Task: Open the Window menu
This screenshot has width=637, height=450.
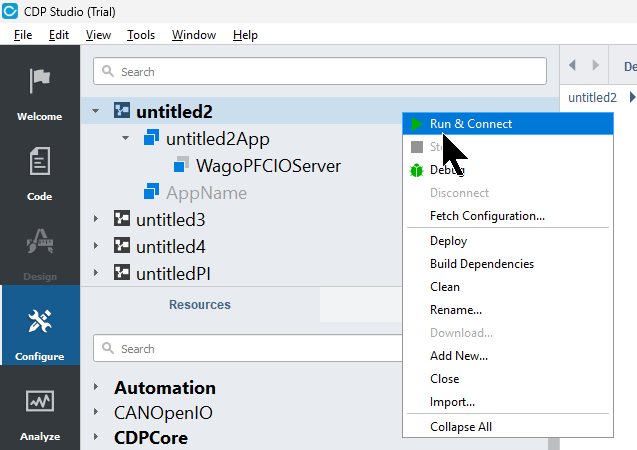Action: [x=194, y=35]
